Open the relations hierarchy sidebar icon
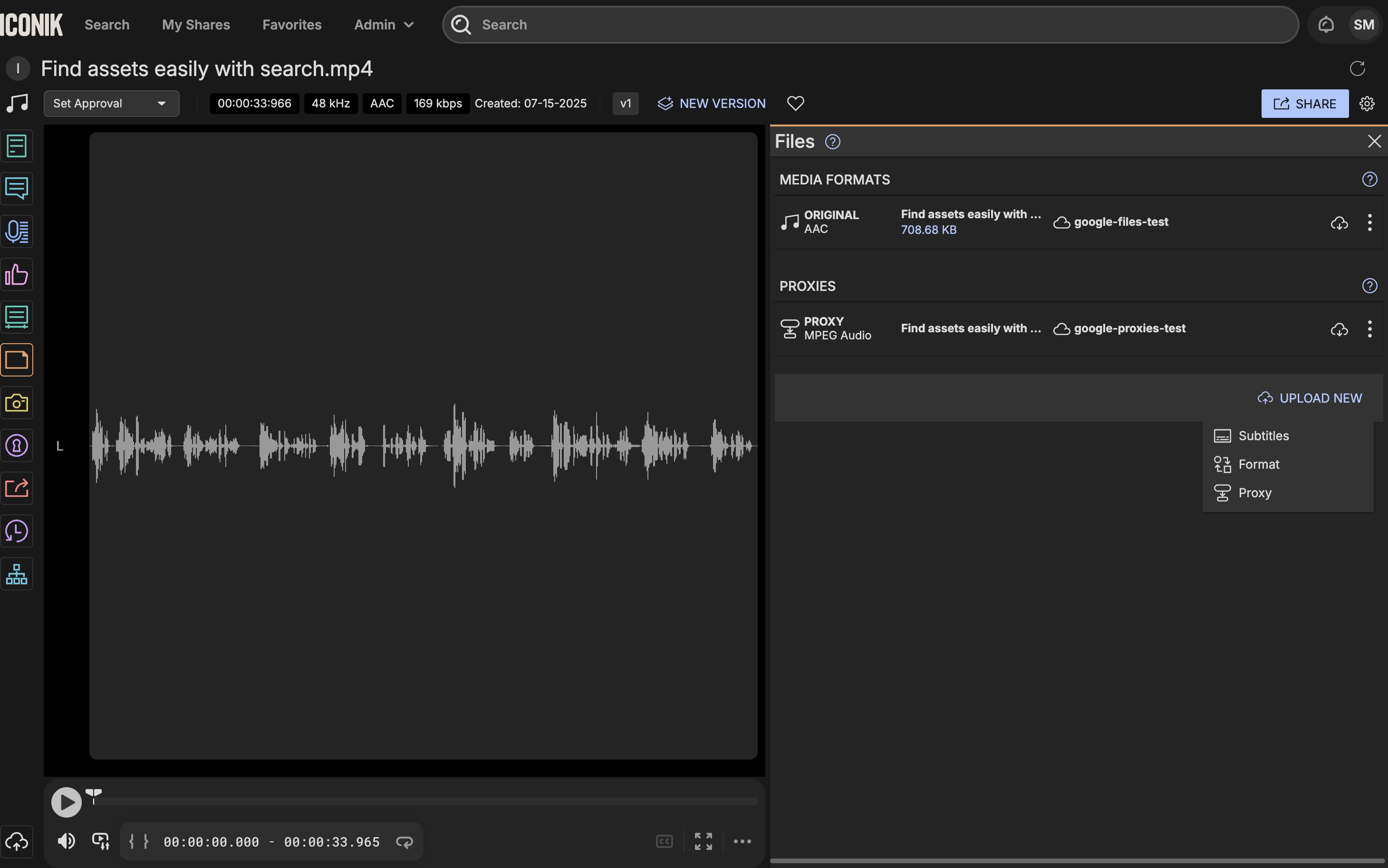1388x868 pixels. 17,574
